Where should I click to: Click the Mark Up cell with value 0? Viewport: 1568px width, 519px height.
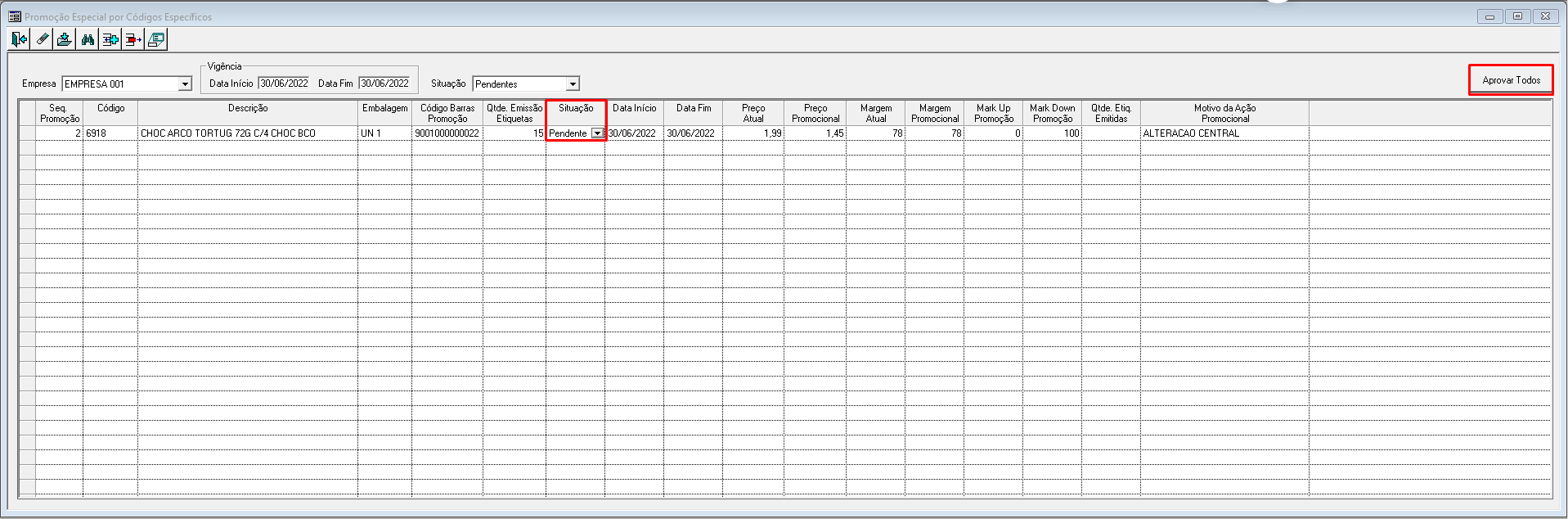point(994,133)
